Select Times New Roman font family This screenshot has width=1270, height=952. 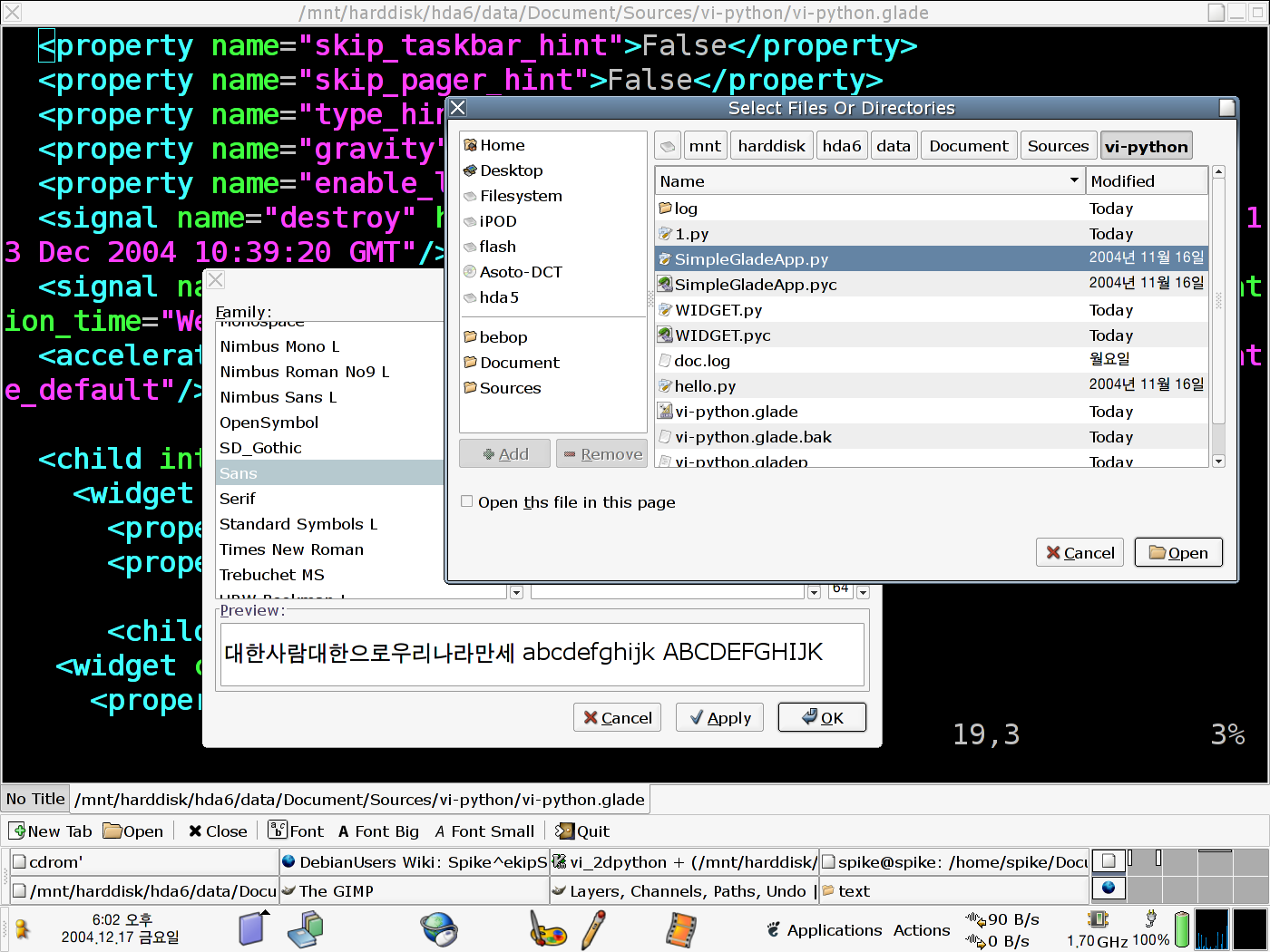291,549
